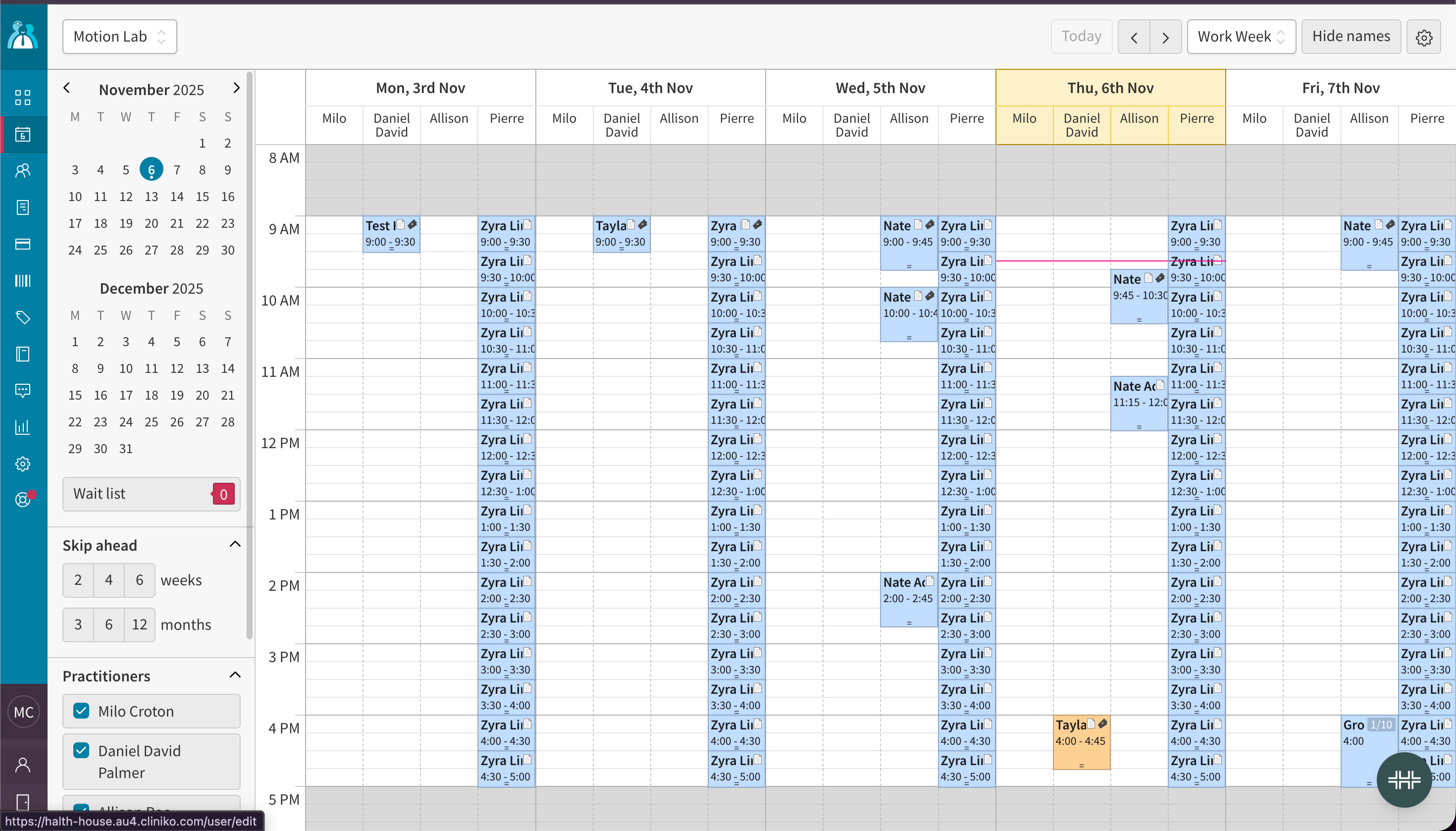1456x831 pixels.
Task: Show previous month in mini calendar
Action: [x=67, y=88]
